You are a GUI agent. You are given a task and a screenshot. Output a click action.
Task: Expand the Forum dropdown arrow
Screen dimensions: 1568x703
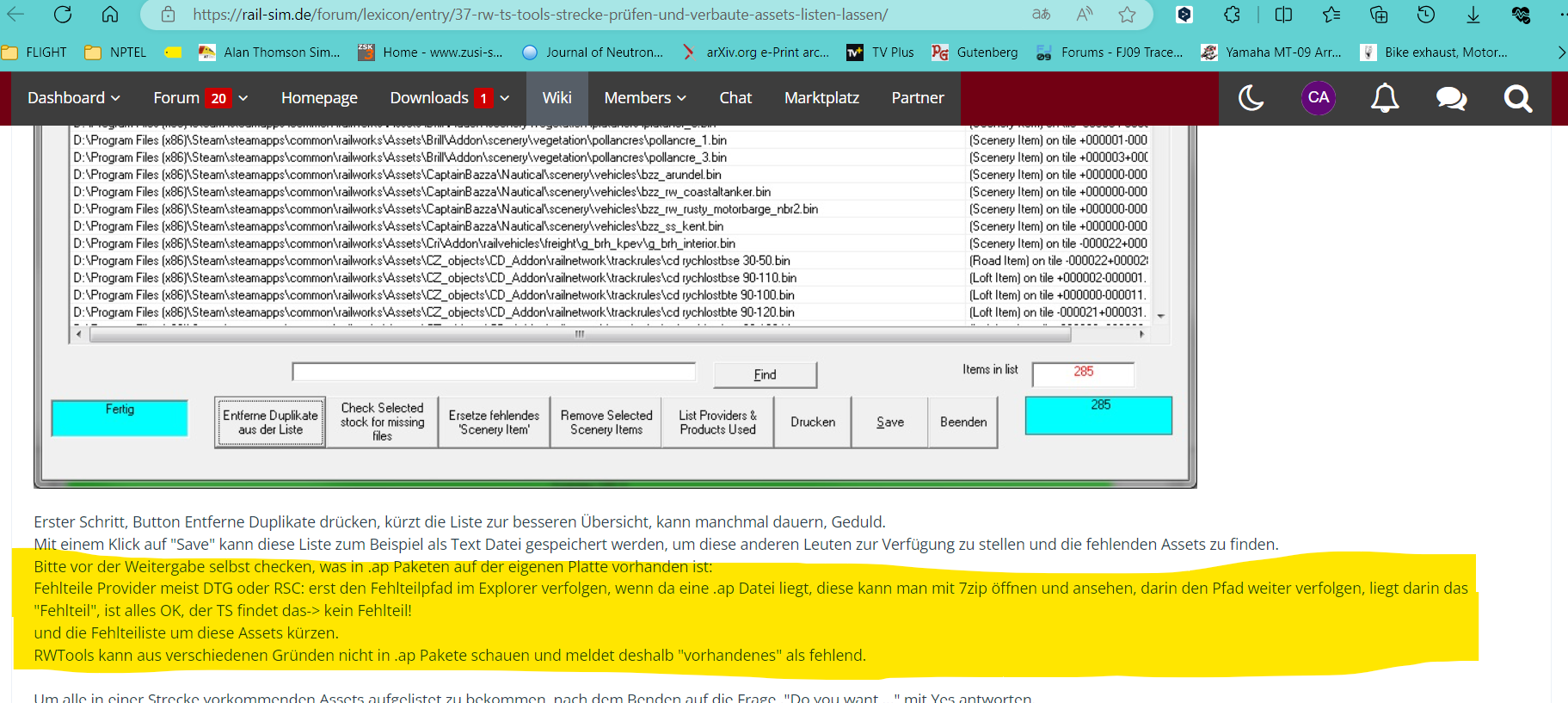tap(243, 98)
